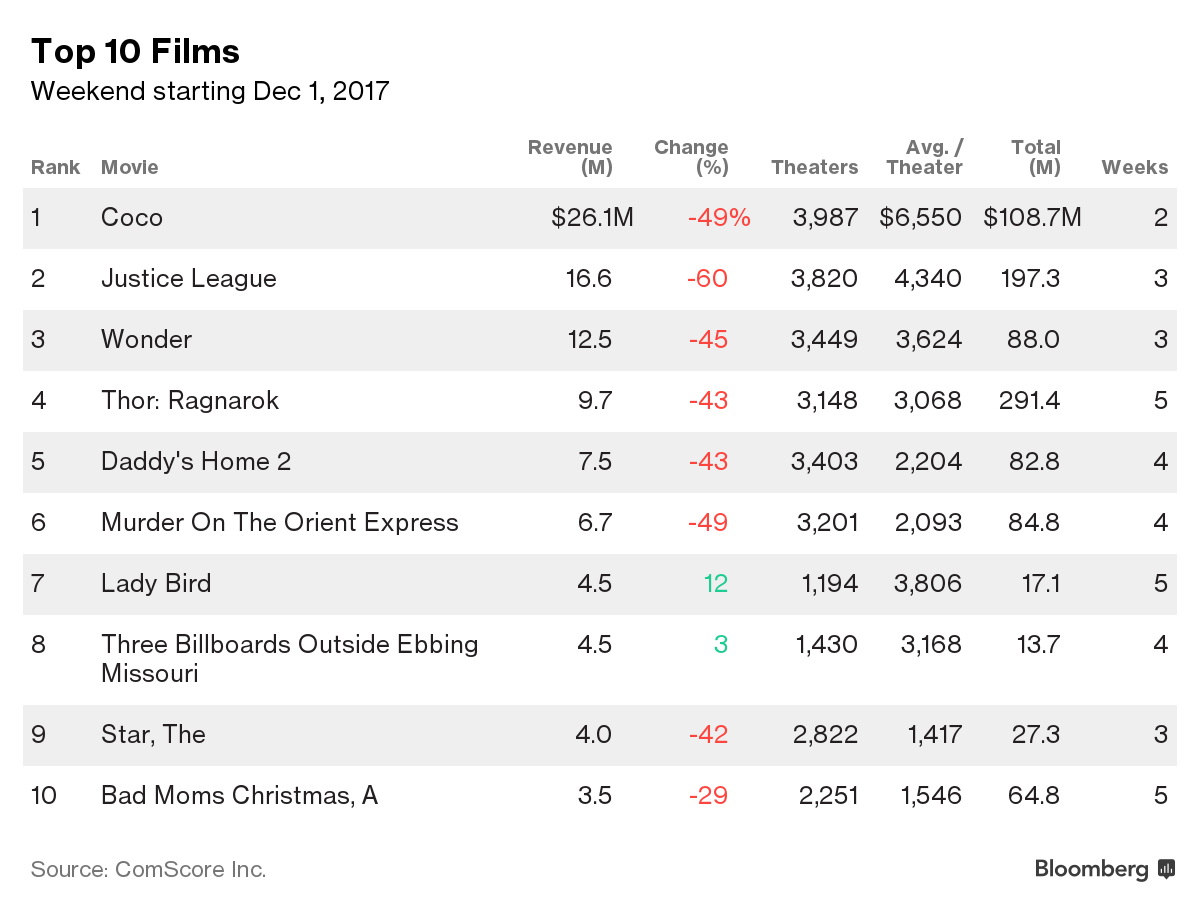Click Murder On The Orient Express
1200x913 pixels.
pyautogui.click(x=280, y=523)
